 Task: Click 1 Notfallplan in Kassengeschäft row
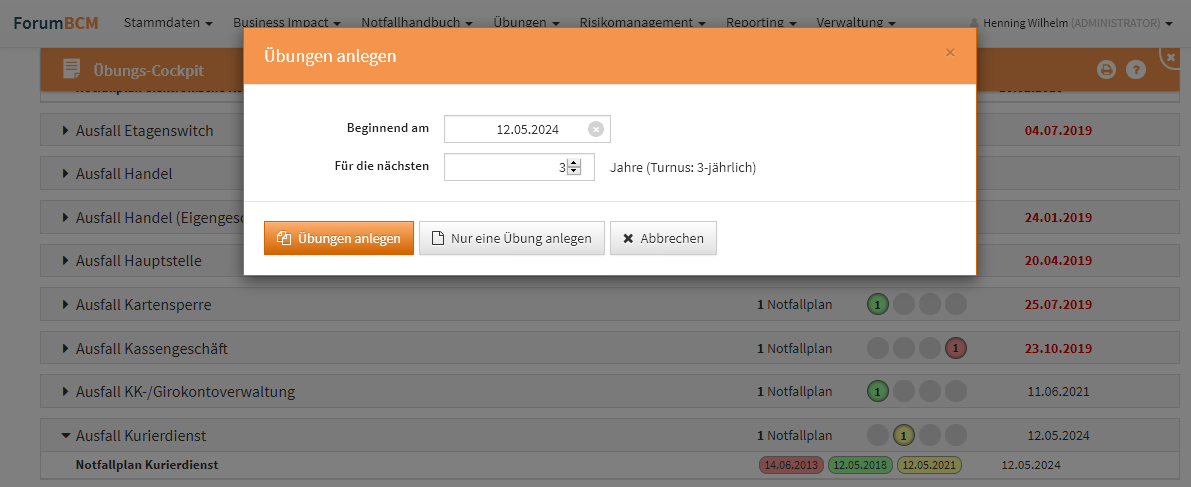[795, 349]
